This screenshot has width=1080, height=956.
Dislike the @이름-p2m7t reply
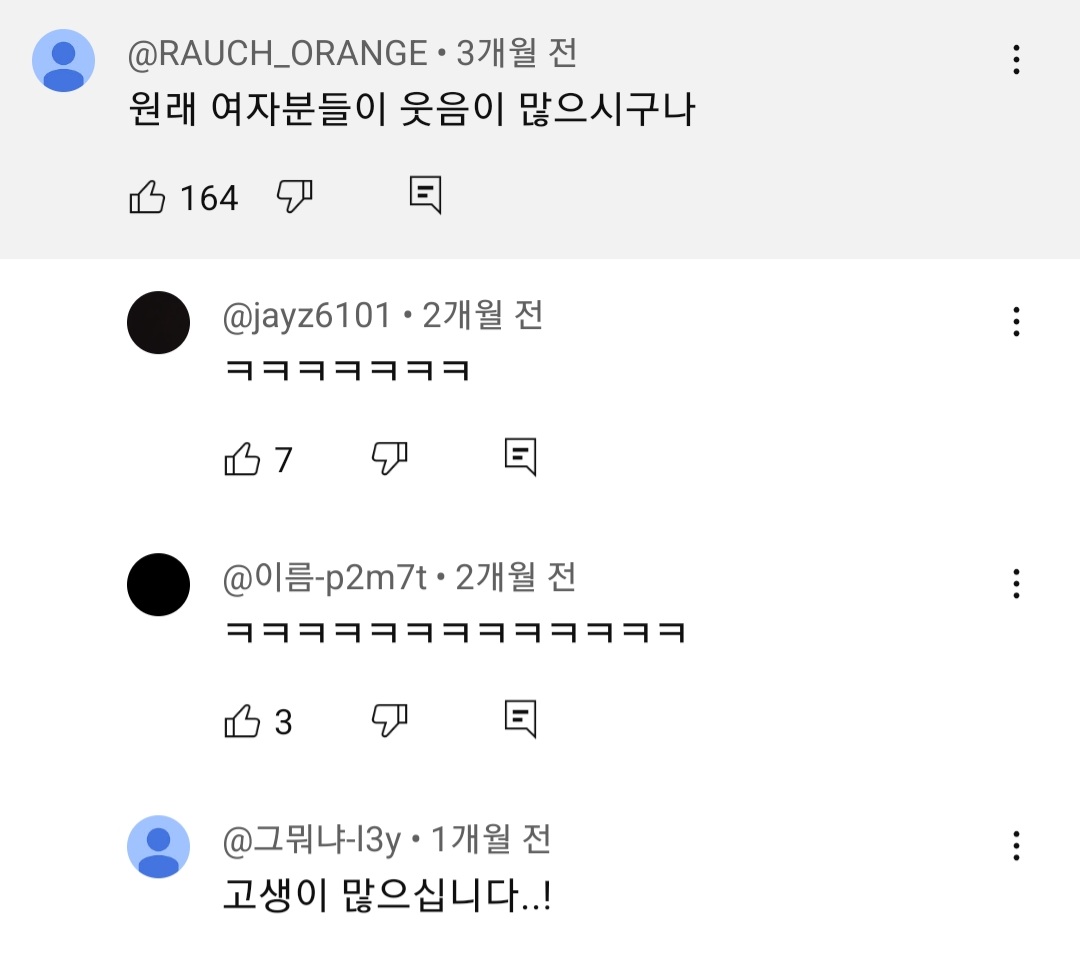[389, 720]
